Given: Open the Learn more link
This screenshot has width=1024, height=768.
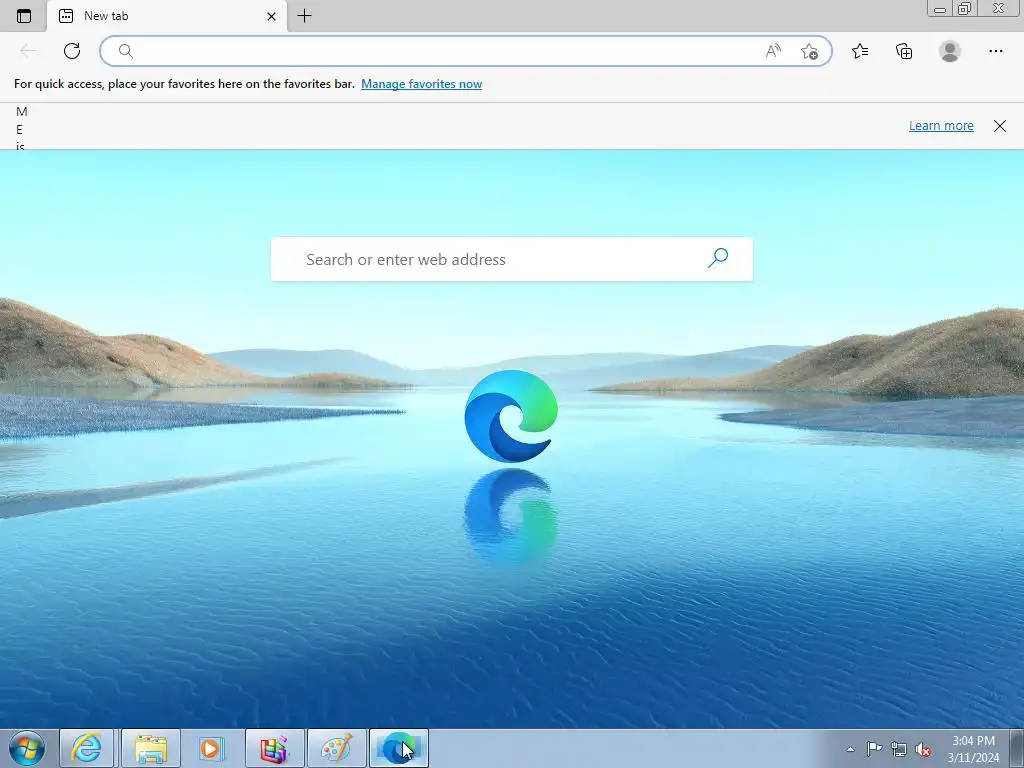Looking at the screenshot, I should click(941, 125).
